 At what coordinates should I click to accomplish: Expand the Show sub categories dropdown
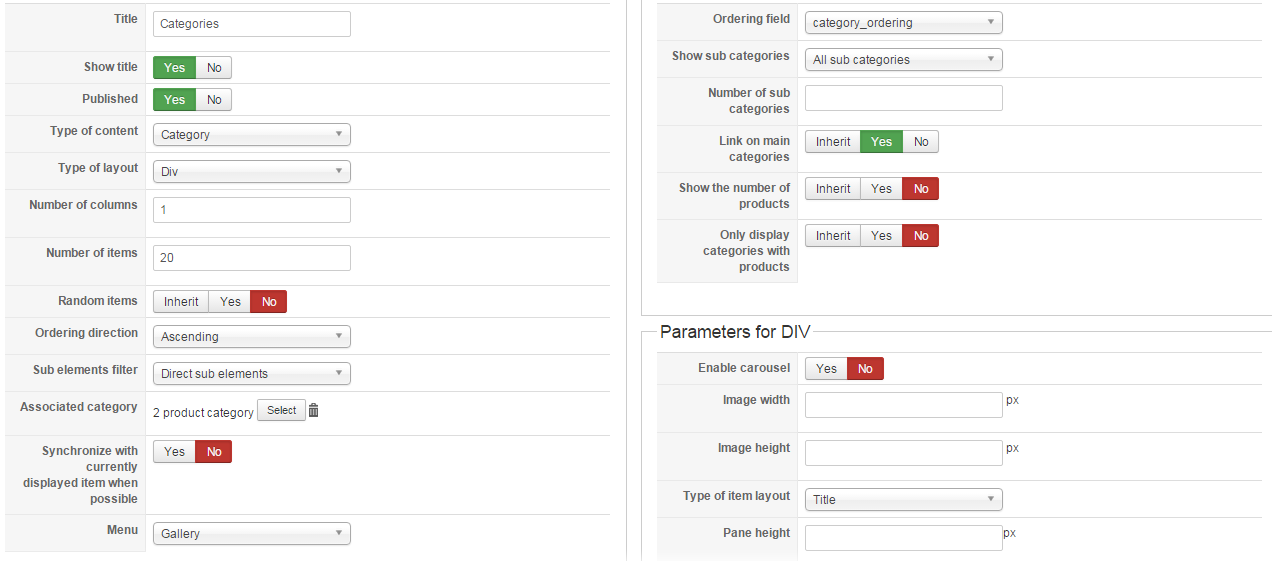[x=903, y=60]
